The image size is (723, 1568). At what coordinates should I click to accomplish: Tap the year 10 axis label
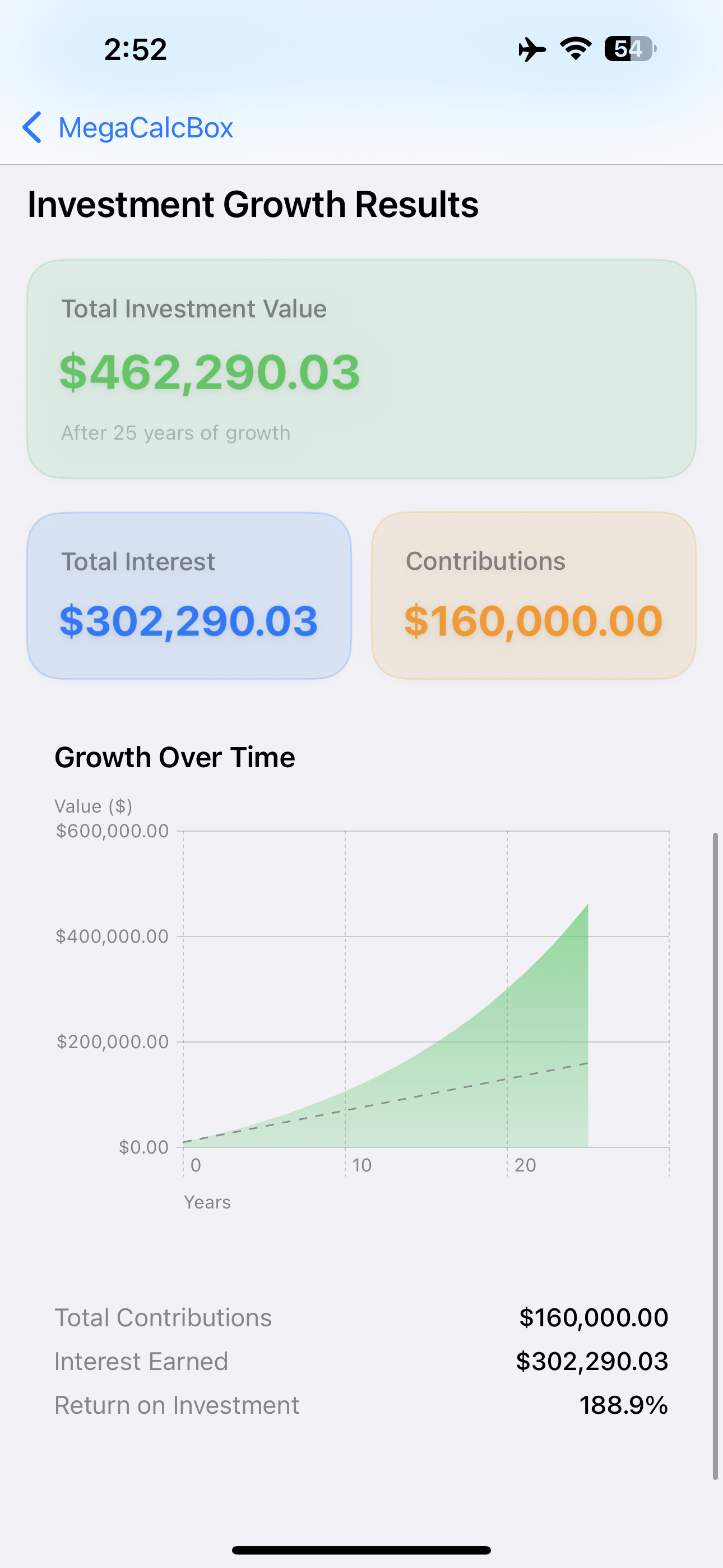tap(361, 1165)
